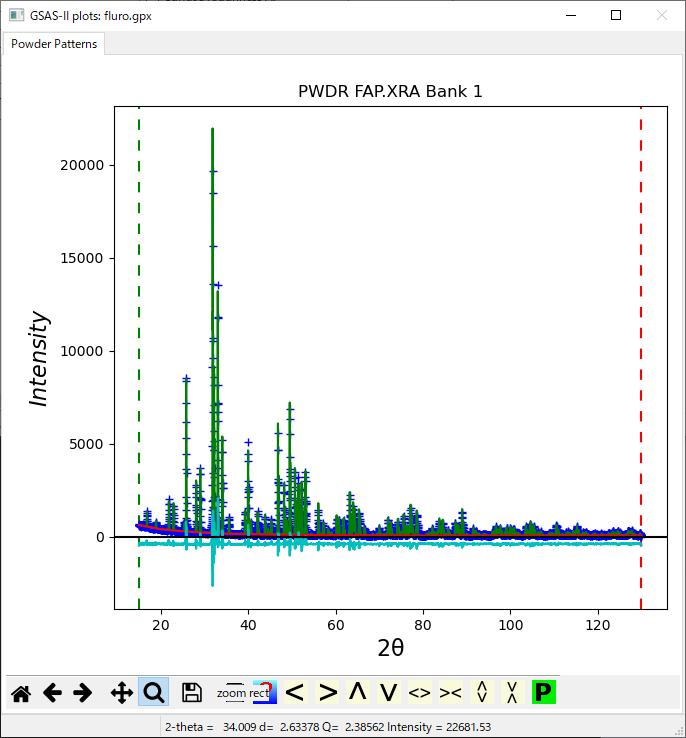The image size is (686, 738).
Task: Shift plot left with the < icon
Action: pyautogui.click(x=295, y=692)
